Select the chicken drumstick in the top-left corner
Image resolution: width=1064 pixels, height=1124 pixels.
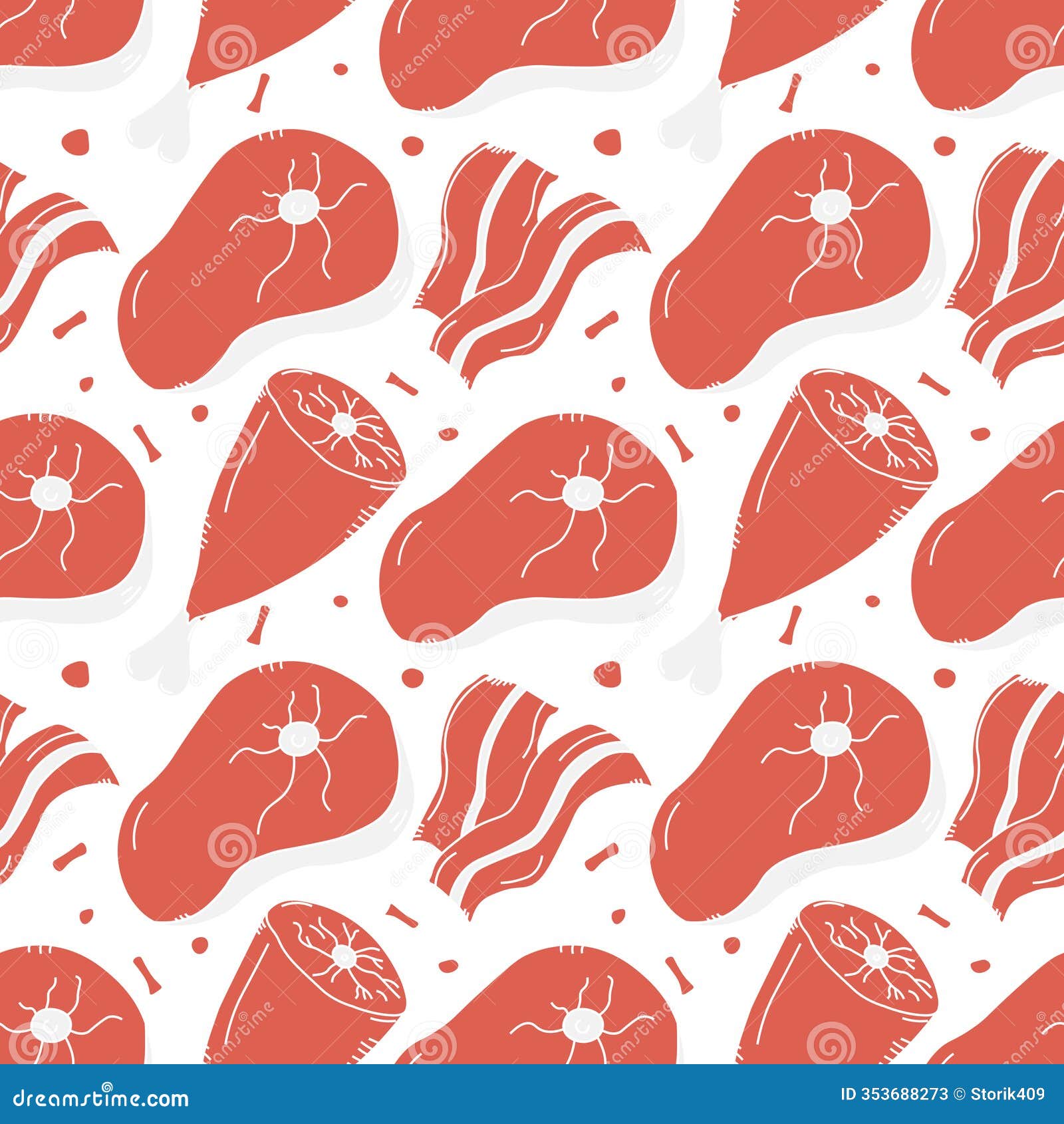(100, 40)
